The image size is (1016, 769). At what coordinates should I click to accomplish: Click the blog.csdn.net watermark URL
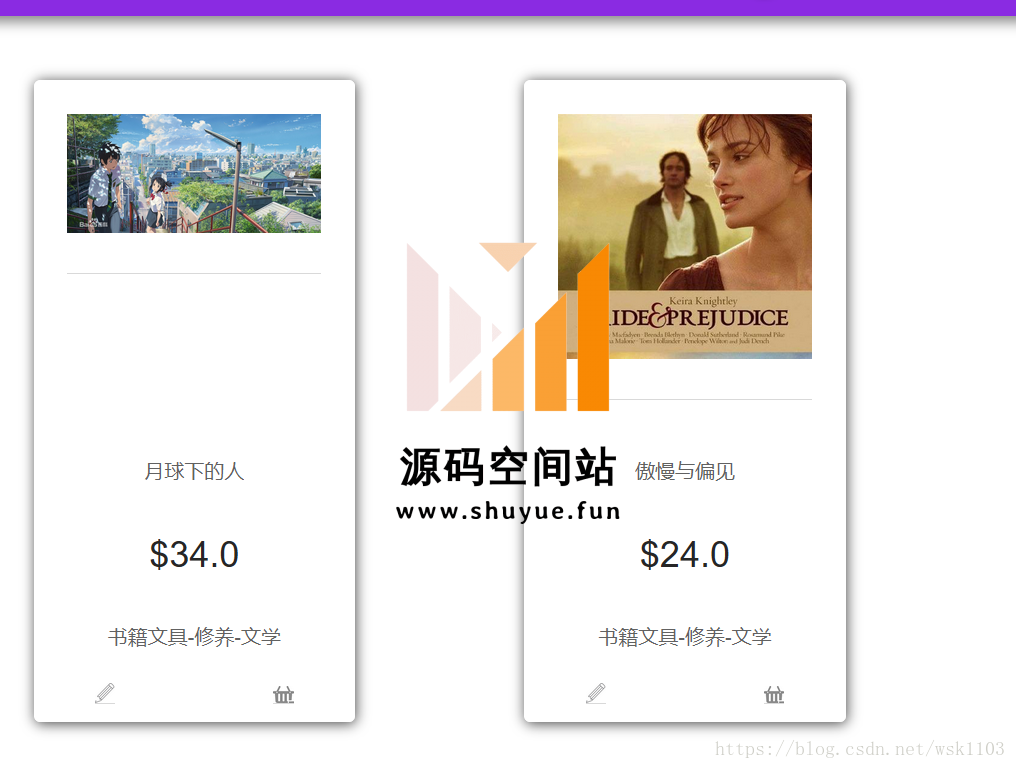pyautogui.click(x=859, y=749)
